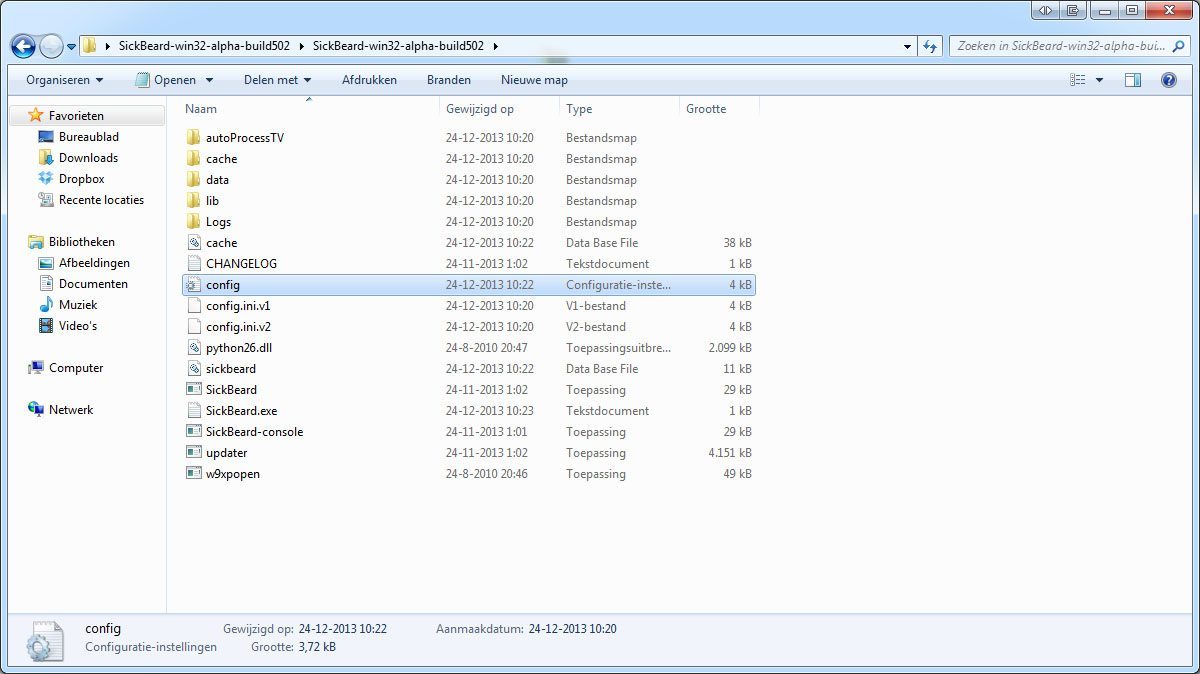Select Favorieten in the navigation pane
Screen dimensions: 1200x674
tap(76, 116)
